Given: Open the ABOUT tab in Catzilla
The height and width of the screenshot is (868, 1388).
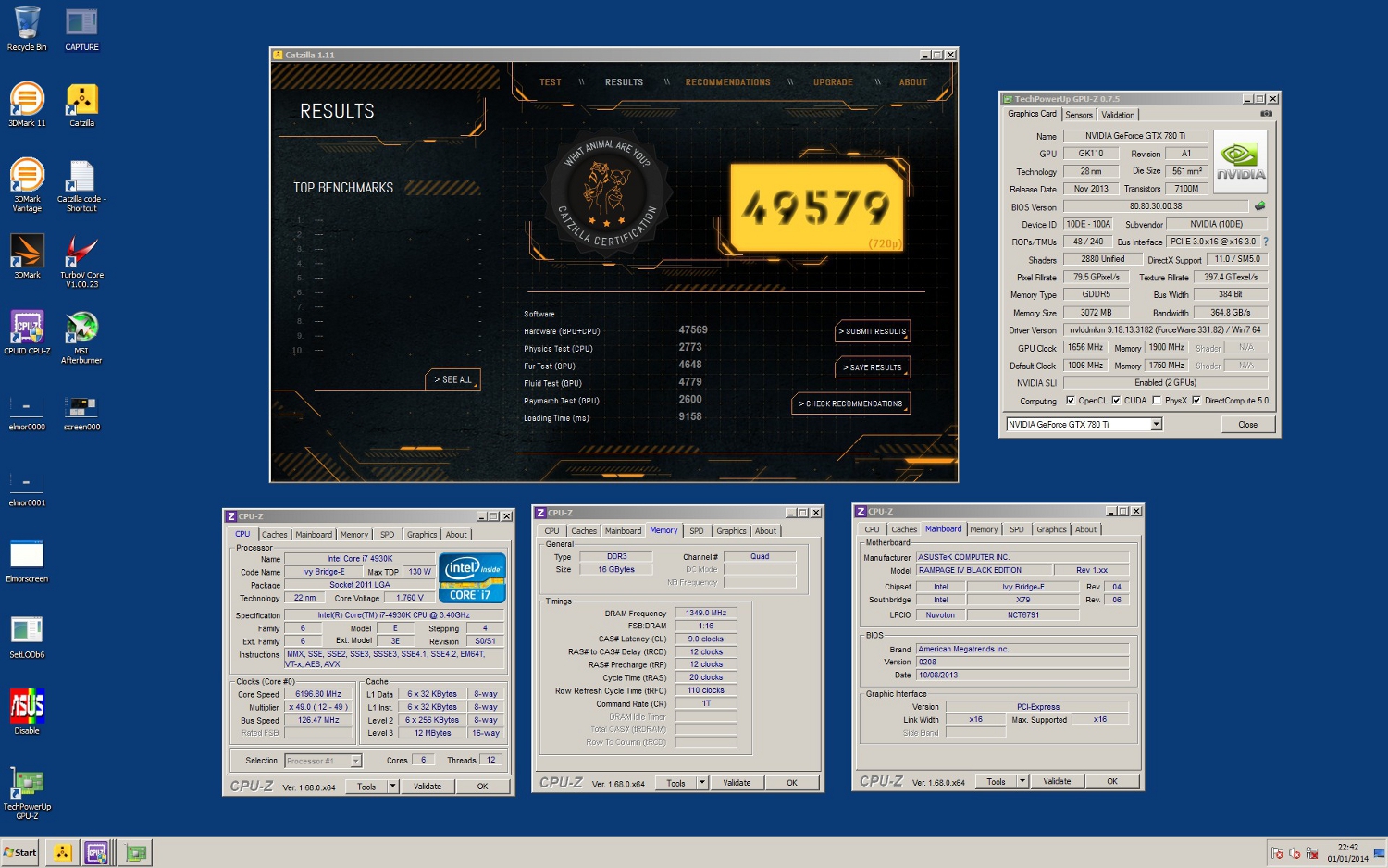Looking at the screenshot, I should click(913, 82).
